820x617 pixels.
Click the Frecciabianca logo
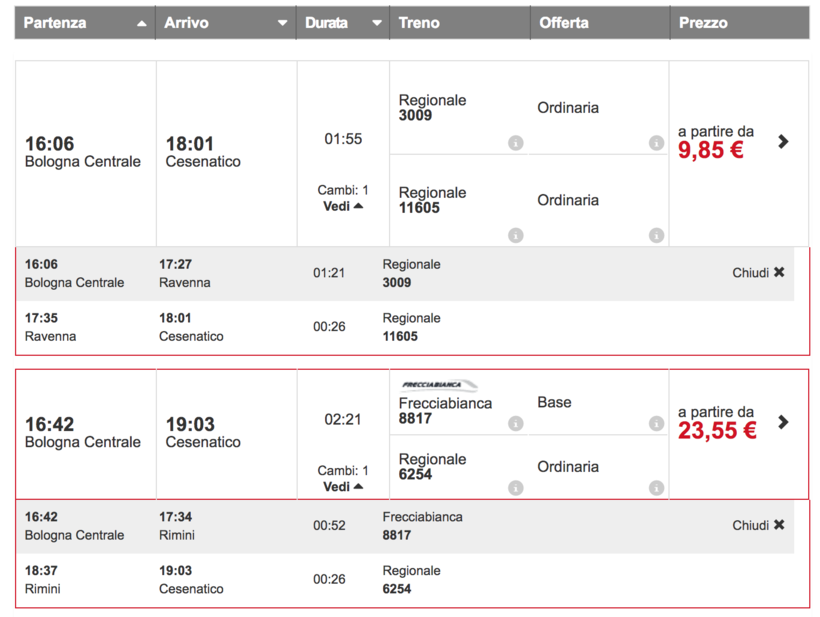coord(439,384)
